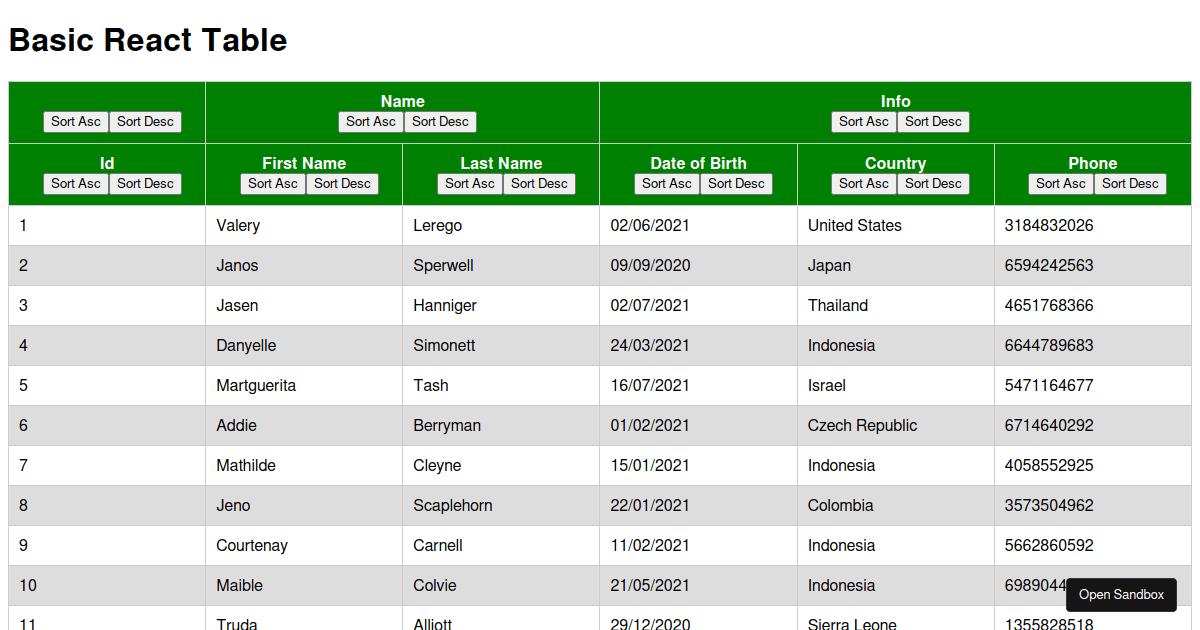Select the Phone column header text
The width and height of the screenshot is (1200, 630).
[1093, 163]
